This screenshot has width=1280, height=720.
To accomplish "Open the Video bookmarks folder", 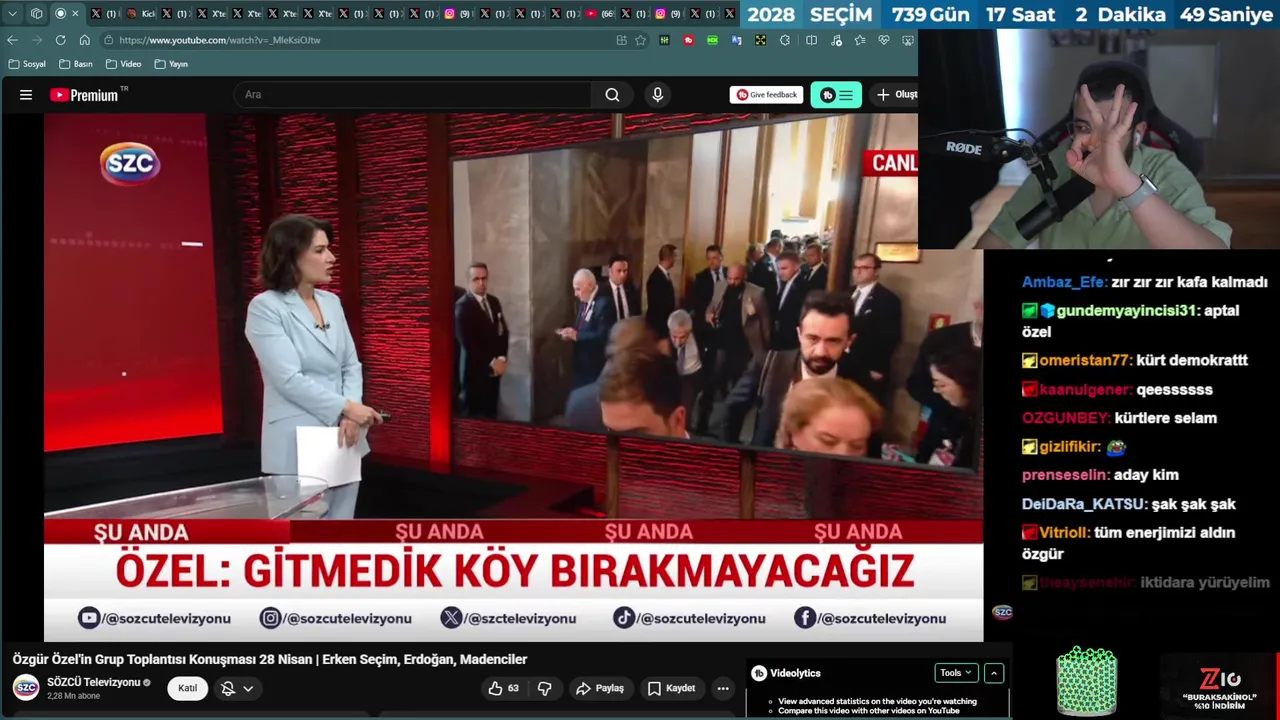I will pos(123,64).
